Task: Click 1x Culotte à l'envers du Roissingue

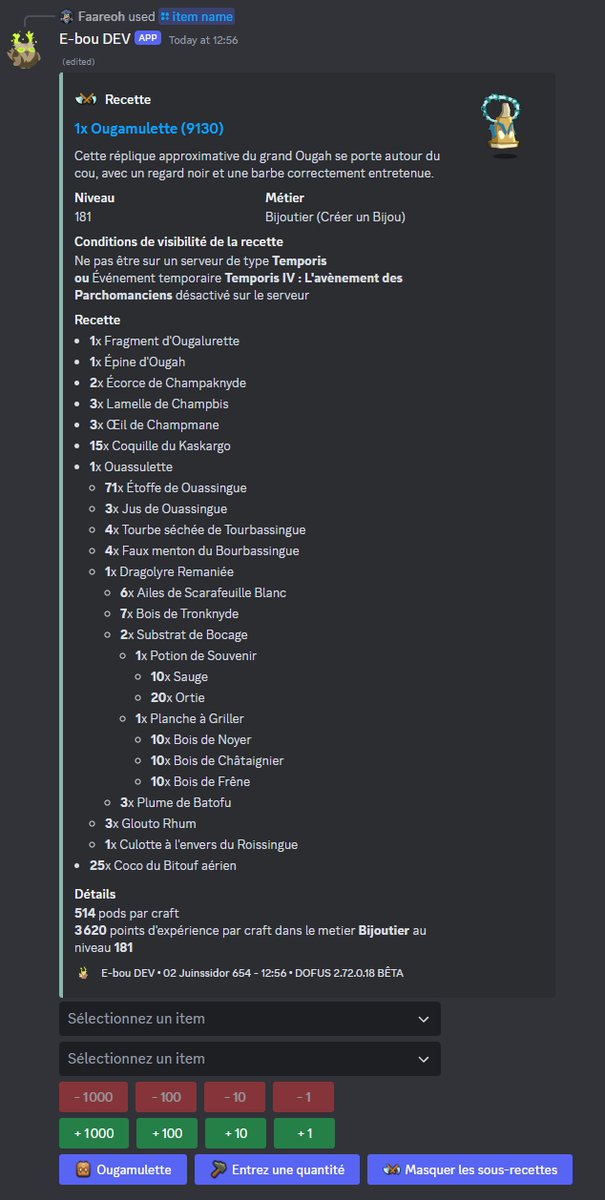Action: point(201,845)
